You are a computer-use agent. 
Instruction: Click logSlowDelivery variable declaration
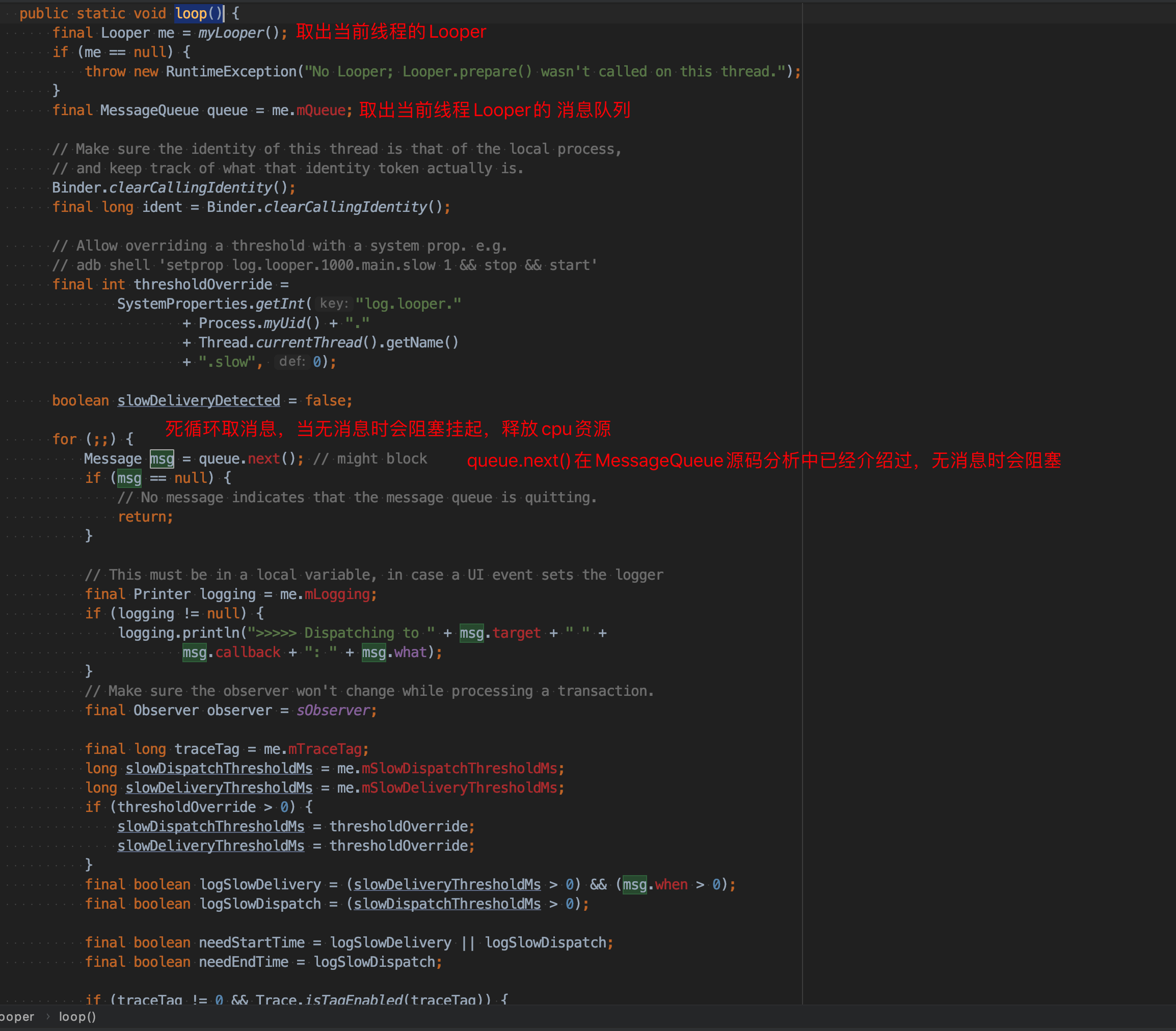pos(260,884)
